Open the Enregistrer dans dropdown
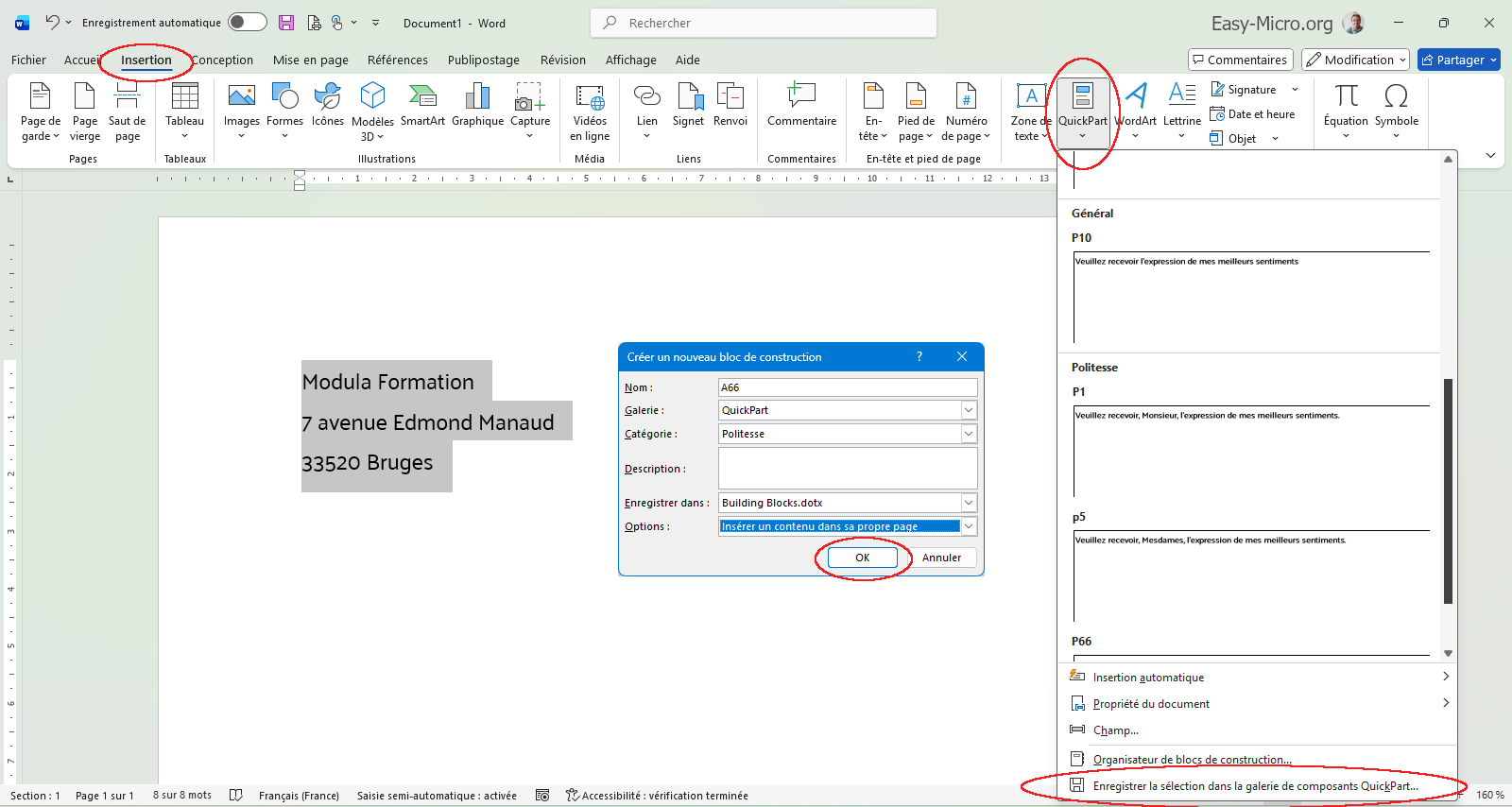The height and width of the screenshot is (807, 1512). [x=969, y=503]
